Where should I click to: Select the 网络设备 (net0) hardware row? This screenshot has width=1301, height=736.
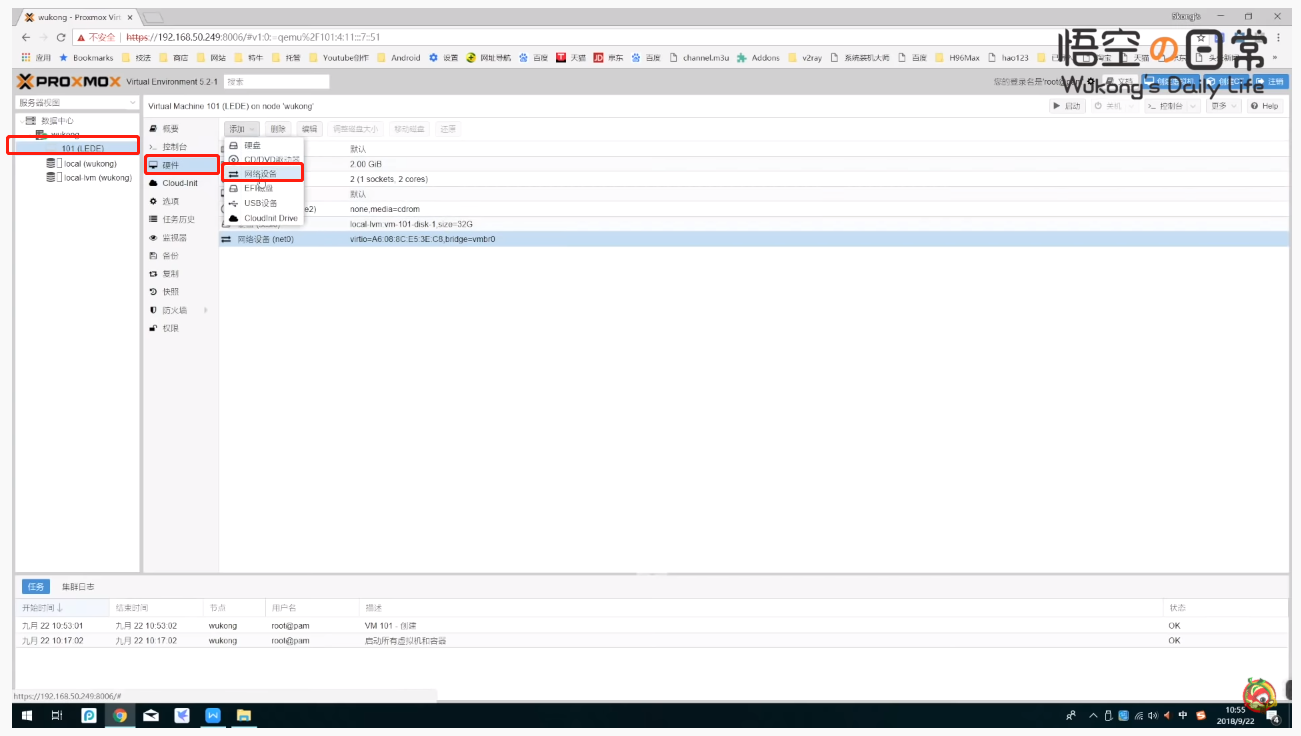pos(754,239)
